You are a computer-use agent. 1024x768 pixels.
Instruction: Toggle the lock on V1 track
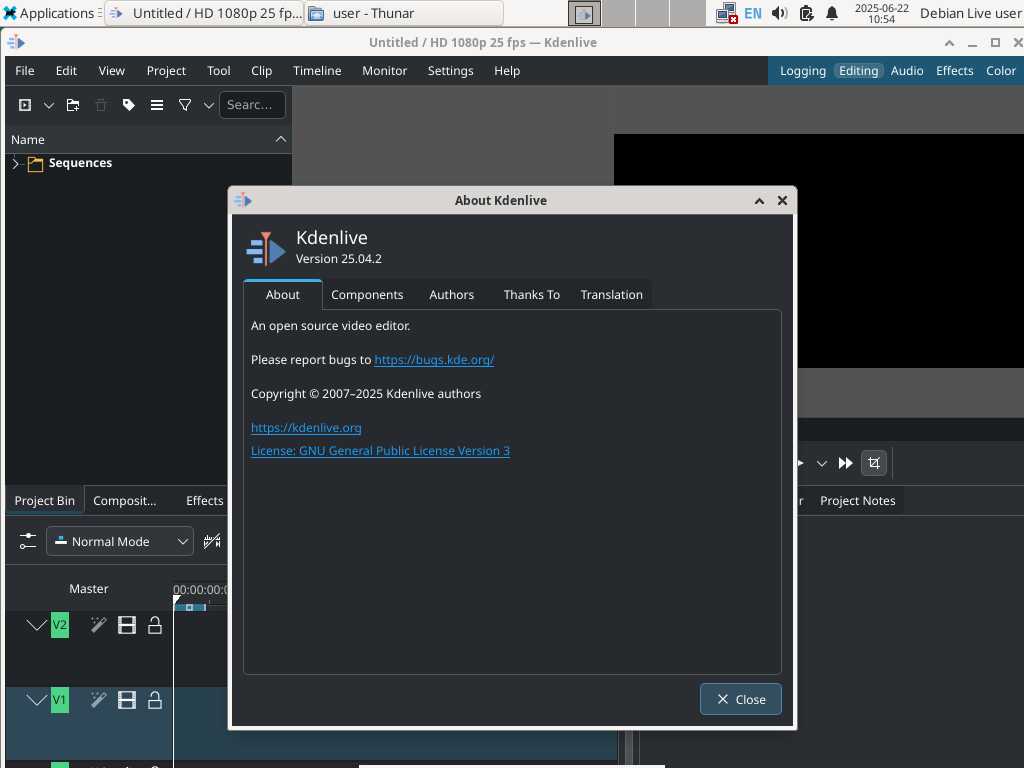click(155, 700)
